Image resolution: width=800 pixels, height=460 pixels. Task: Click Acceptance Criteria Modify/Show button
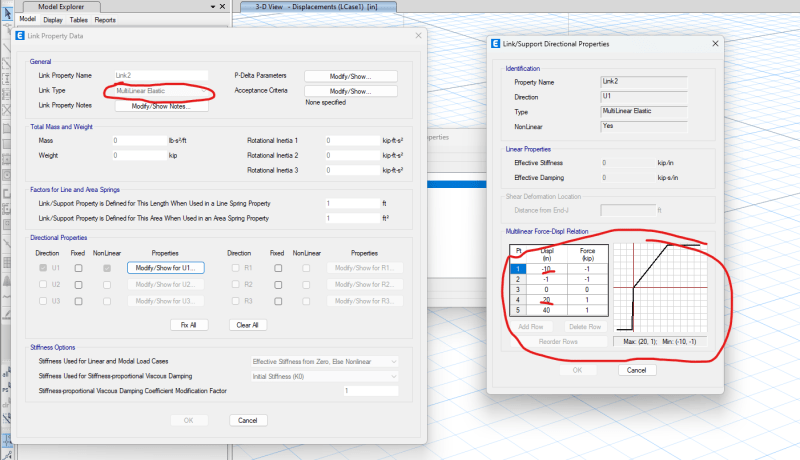pos(351,91)
